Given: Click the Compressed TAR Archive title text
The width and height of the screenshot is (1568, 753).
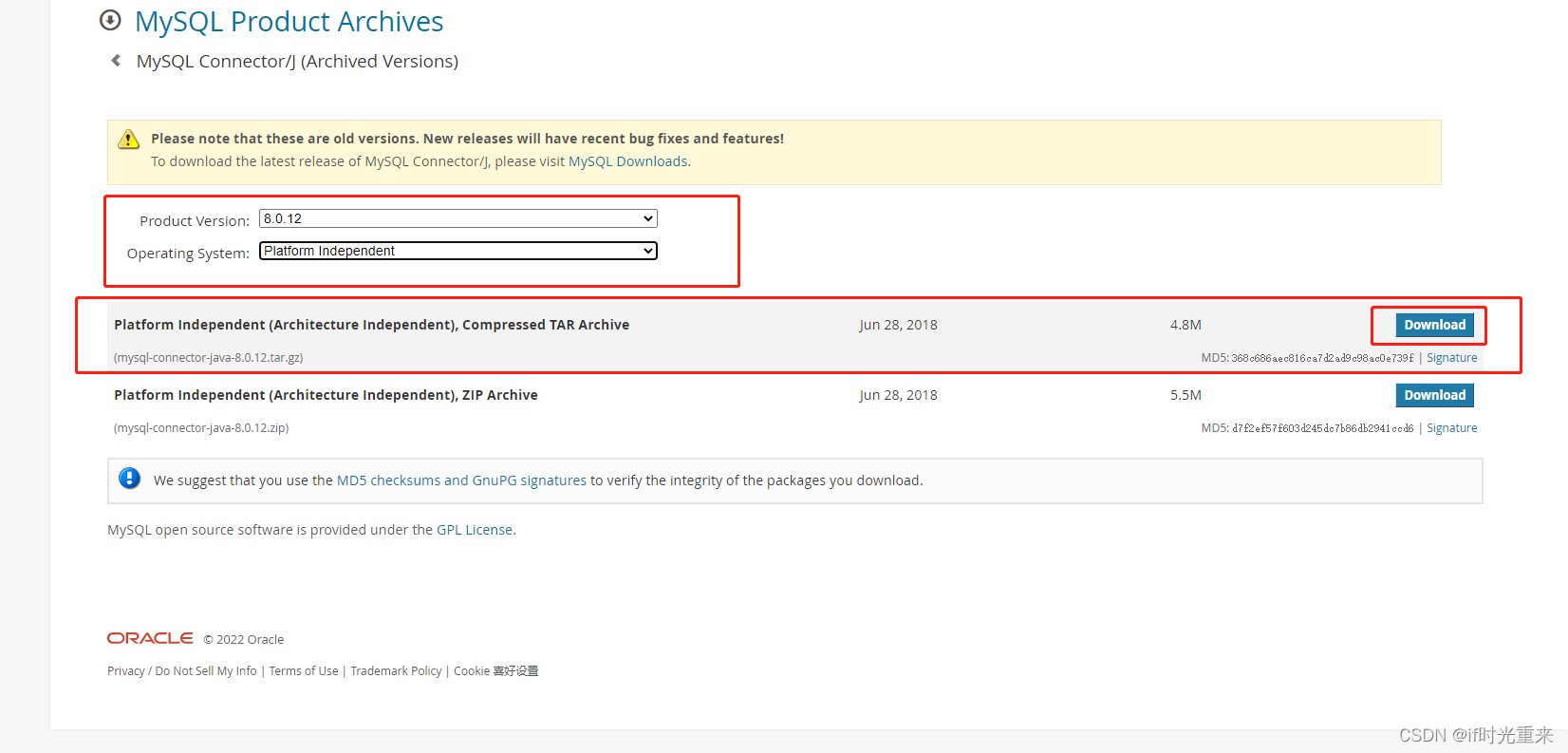Looking at the screenshot, I should coord(371,325).
